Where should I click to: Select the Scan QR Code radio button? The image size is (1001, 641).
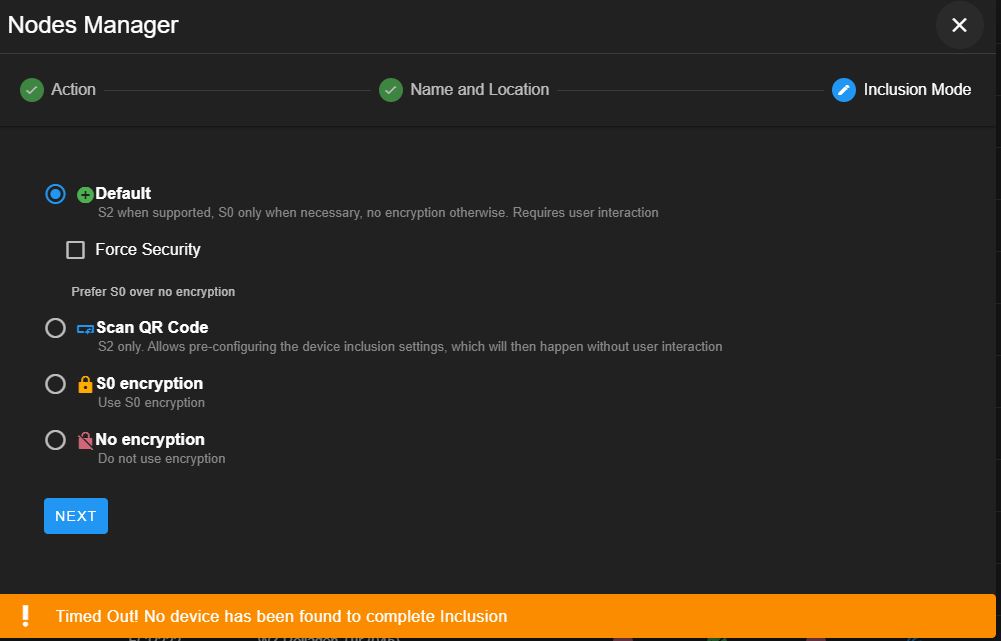point(56,328)
